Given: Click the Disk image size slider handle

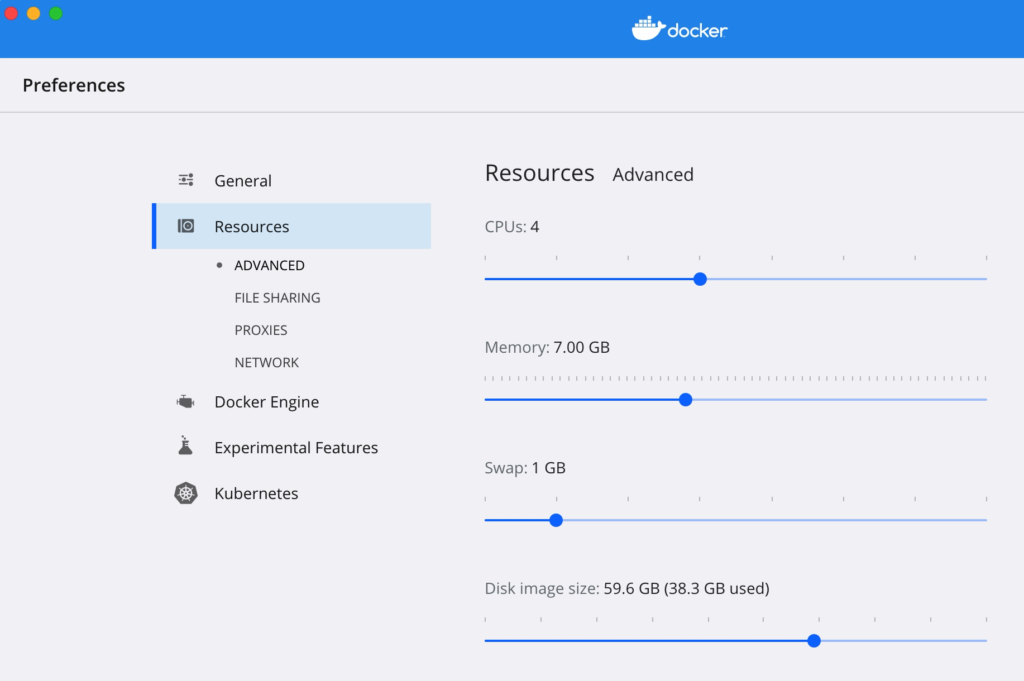Looking at the screenshot, I should click(814, 641).
